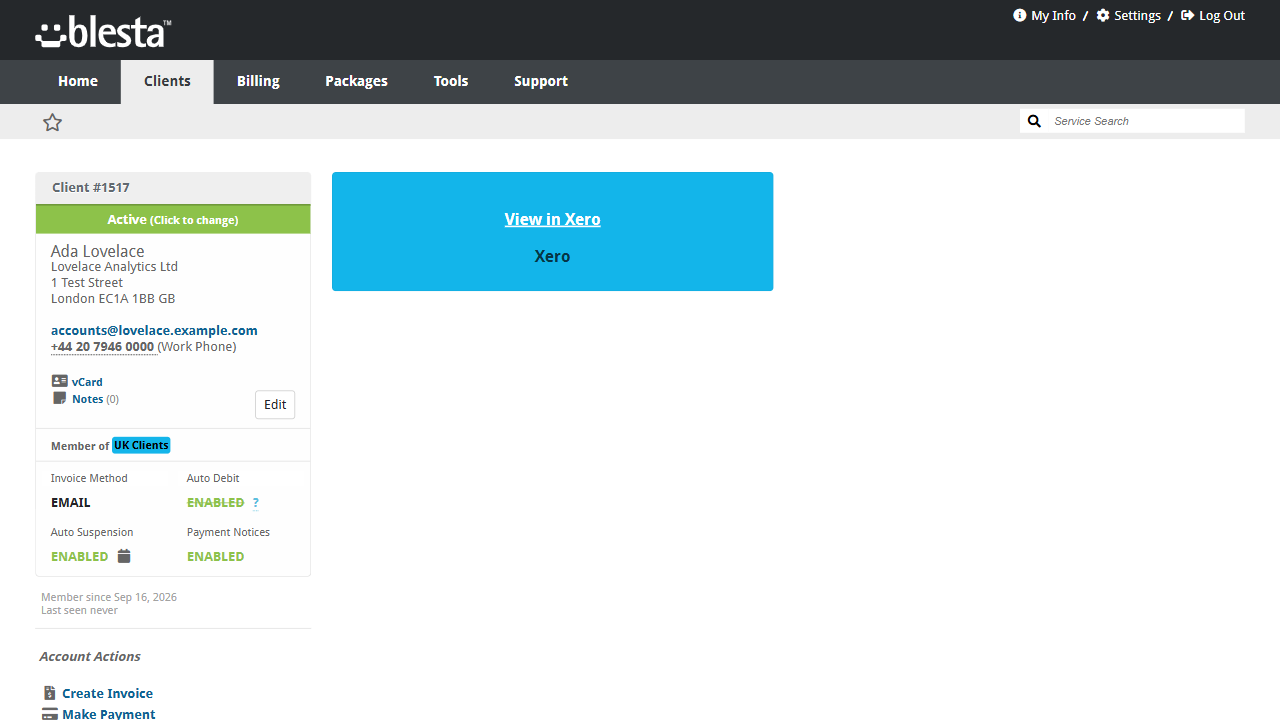Click the My Info icon
The width and height of the screenshot is (1280, 720).
[1020, 15]
